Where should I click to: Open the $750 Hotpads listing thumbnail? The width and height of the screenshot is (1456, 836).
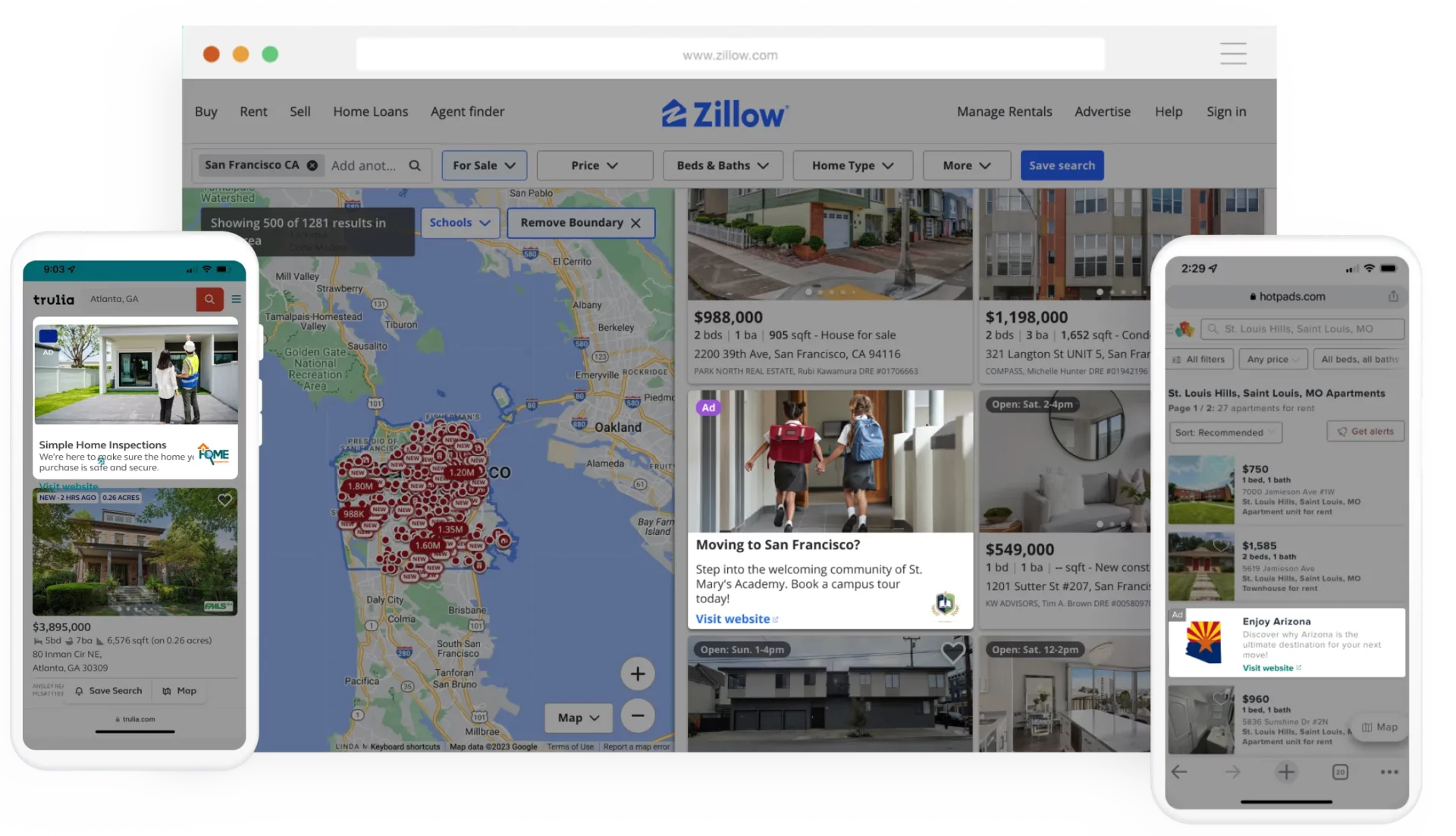(x=1201, y=490)
